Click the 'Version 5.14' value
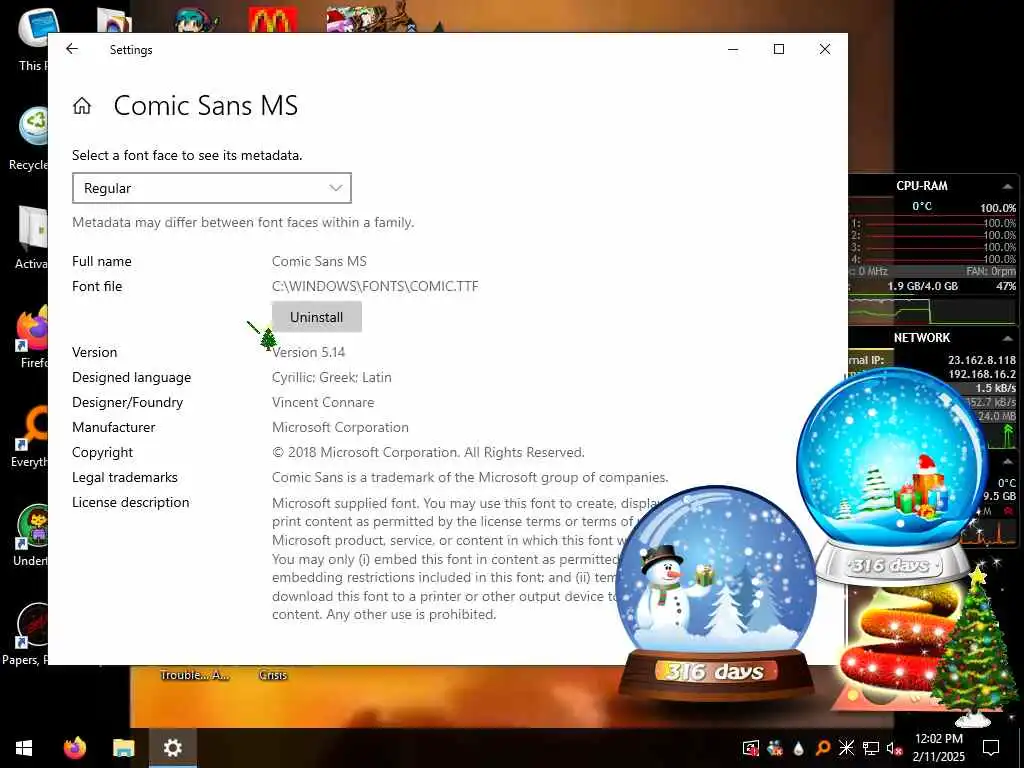This screenshot has height=768, width=1024. click(309, 352)
